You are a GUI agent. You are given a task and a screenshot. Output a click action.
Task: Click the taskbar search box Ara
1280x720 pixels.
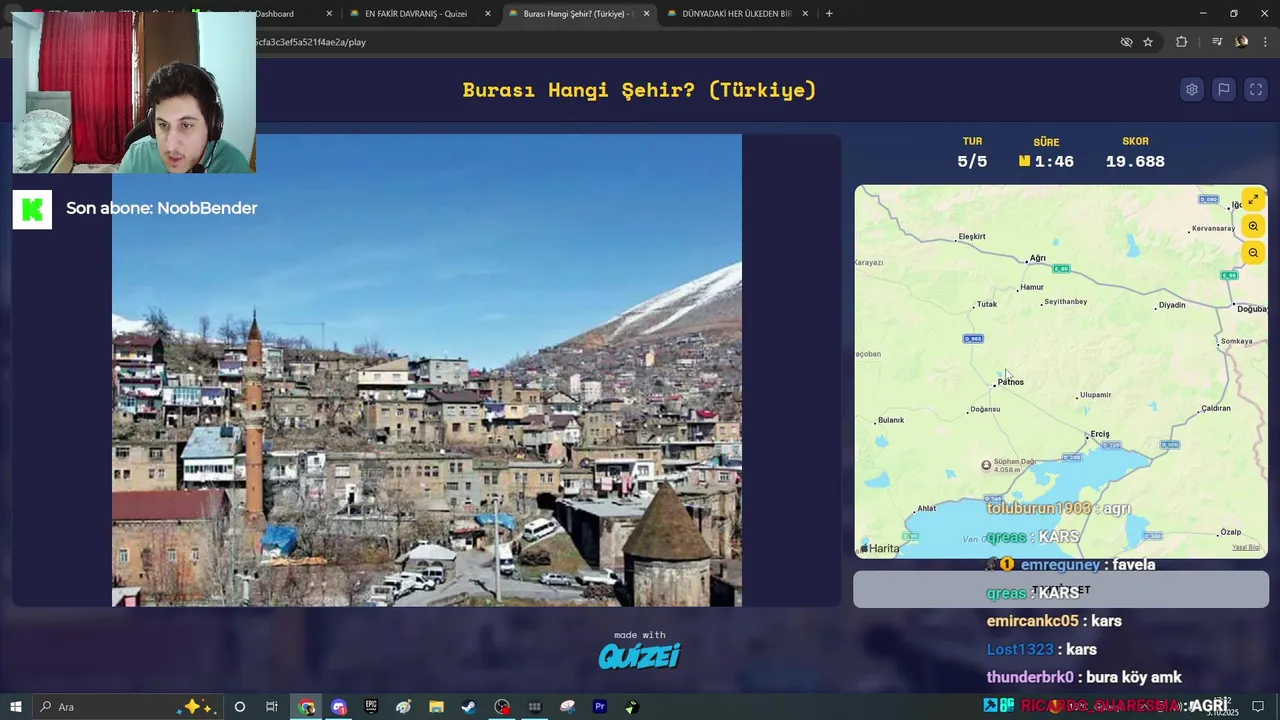click(x=127, y=707)
